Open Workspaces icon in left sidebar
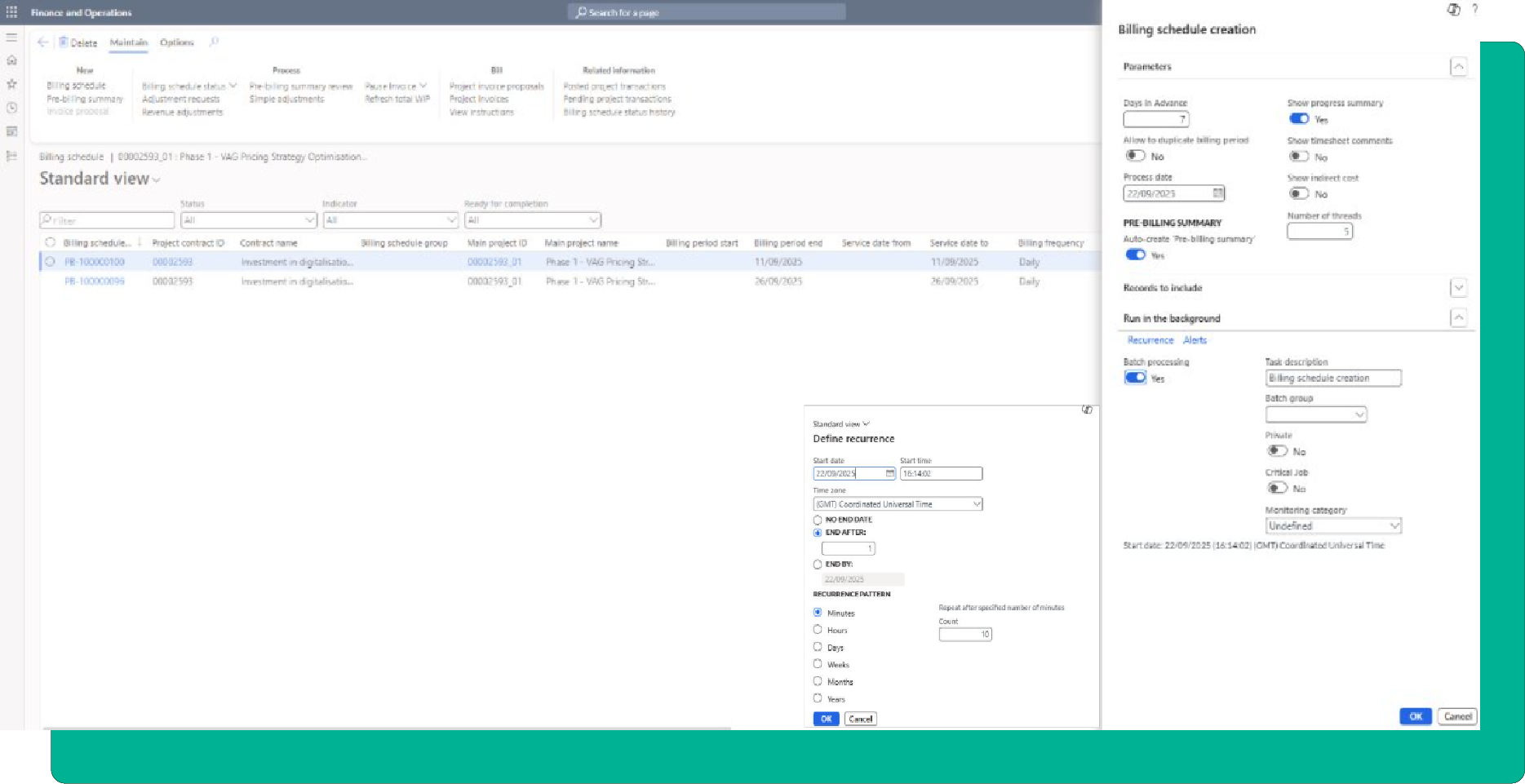Image resolution: width=1525 pixels, height=784 pixels. coord(11,131)
